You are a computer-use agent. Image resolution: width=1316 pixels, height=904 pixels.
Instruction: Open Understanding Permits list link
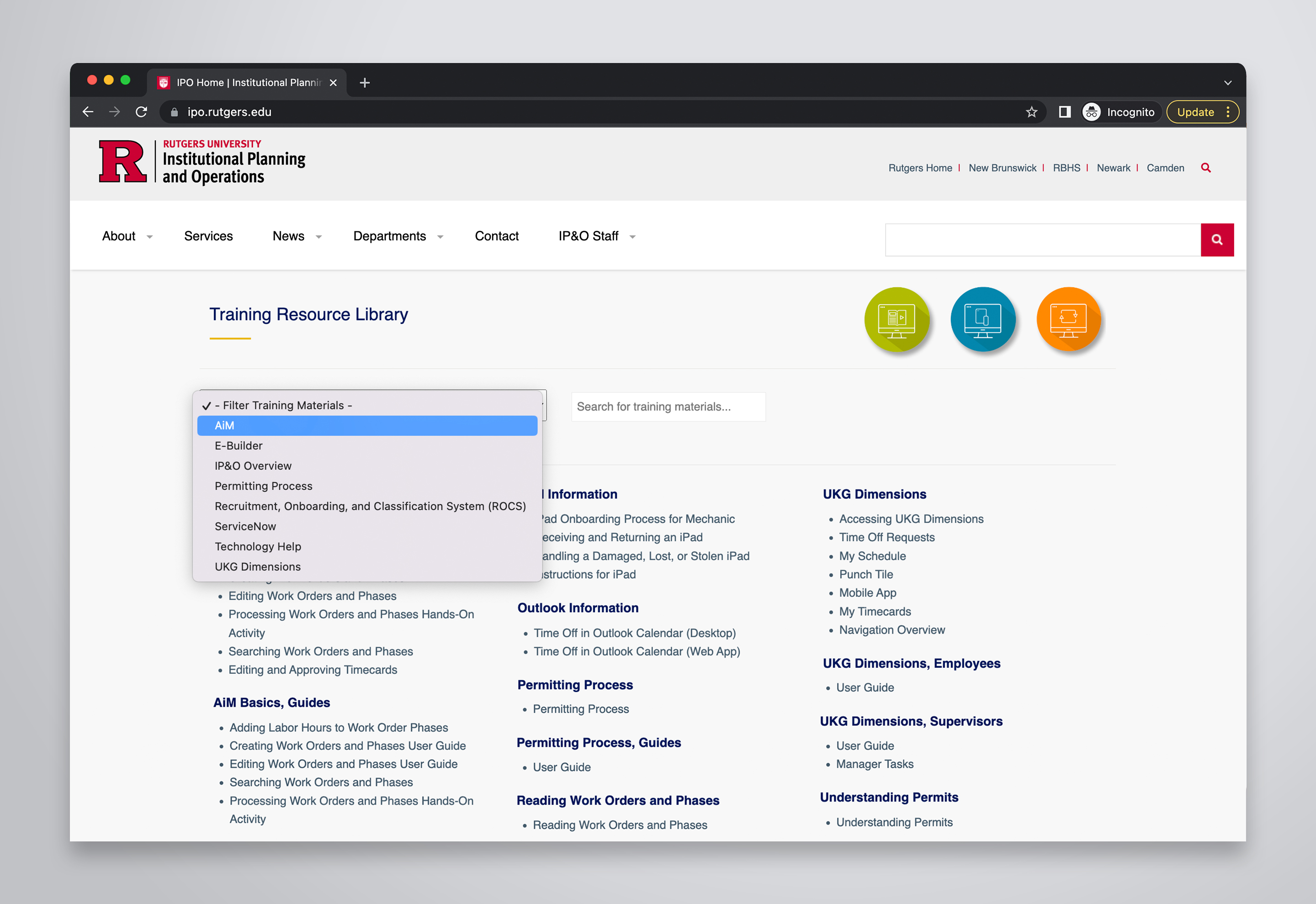pyautogui.click(x=894, y=822)
